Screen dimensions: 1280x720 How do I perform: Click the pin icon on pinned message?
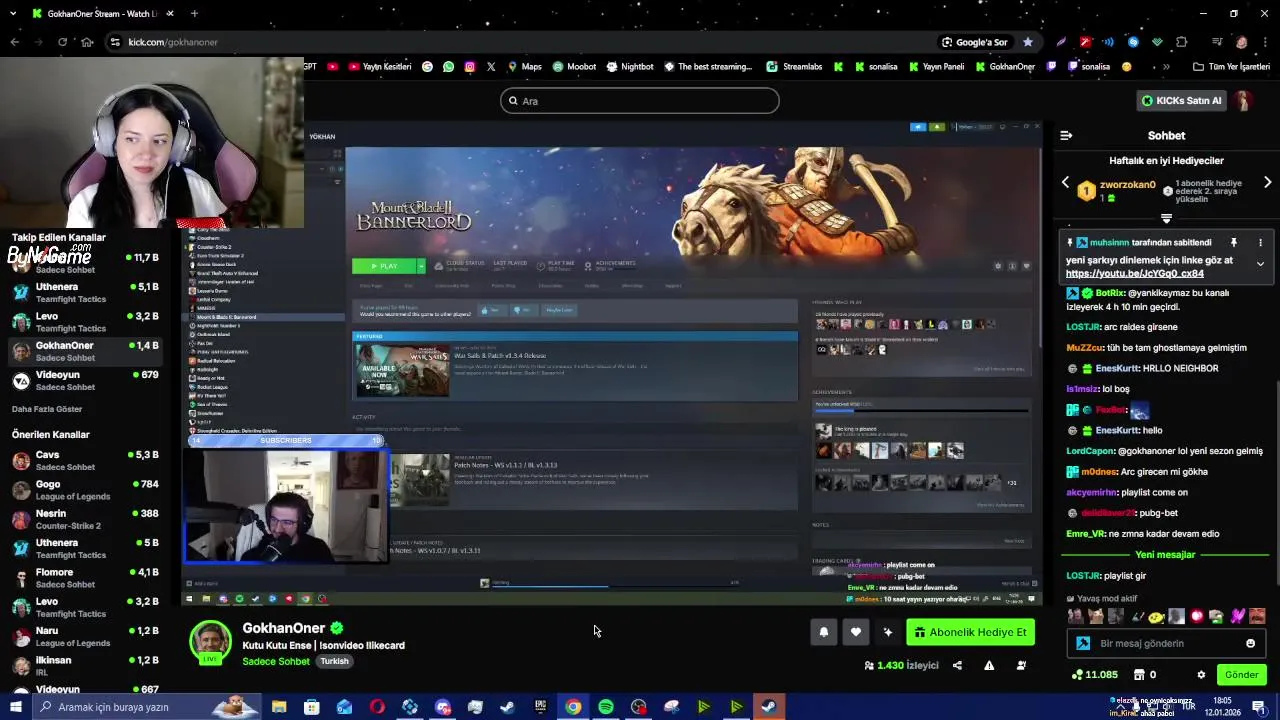click(x=1233, y=243)
